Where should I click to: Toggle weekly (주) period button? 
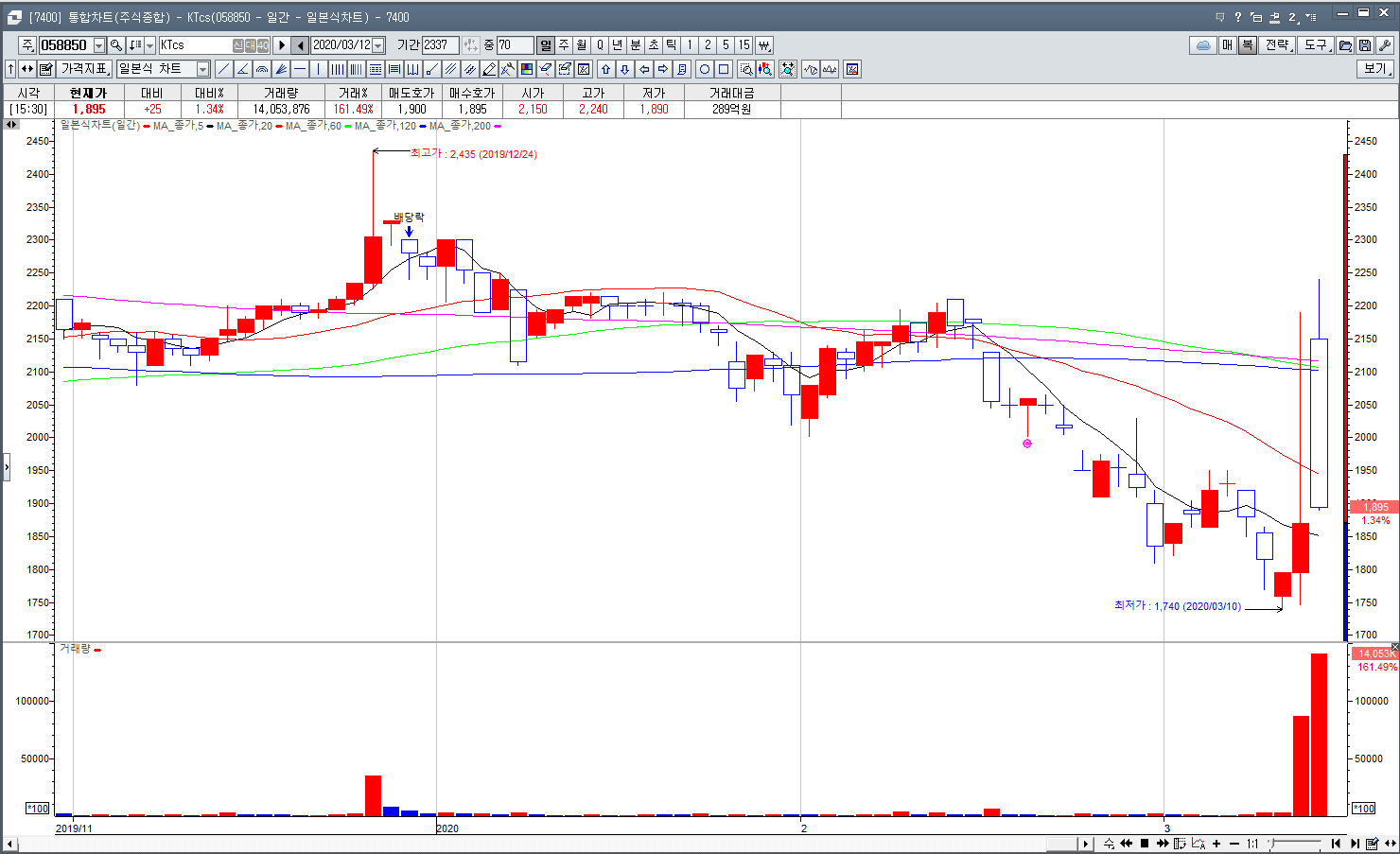click(564, 44)
